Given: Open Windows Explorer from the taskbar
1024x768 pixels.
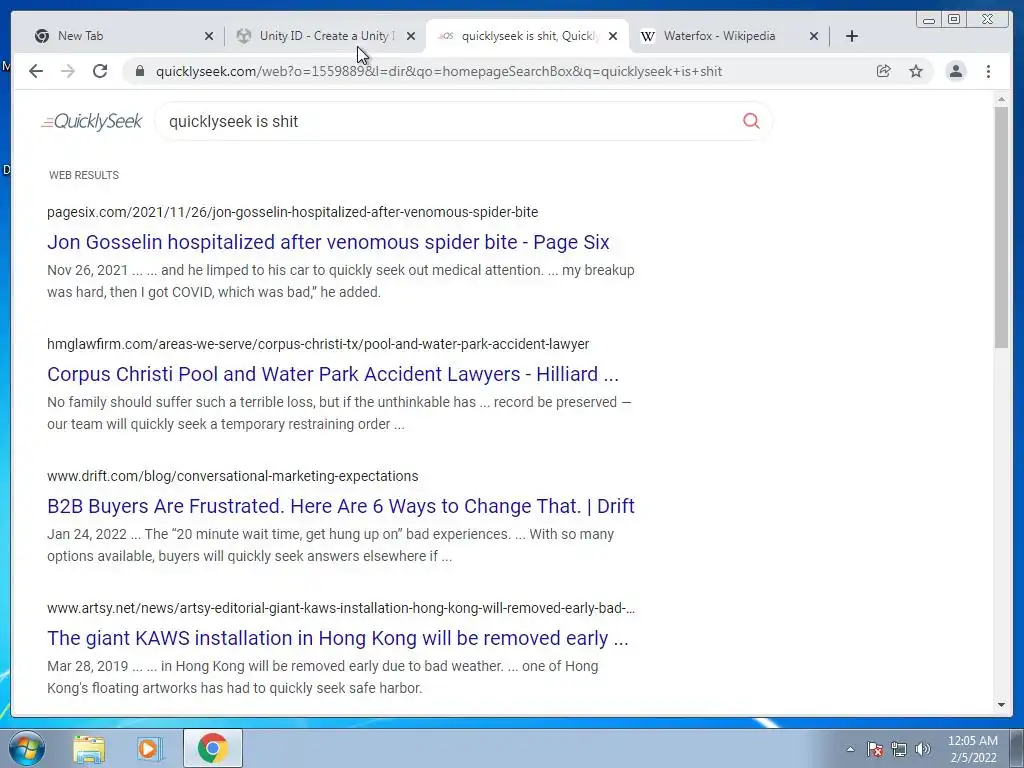Looking at the screenshot, I should point(89,748).
